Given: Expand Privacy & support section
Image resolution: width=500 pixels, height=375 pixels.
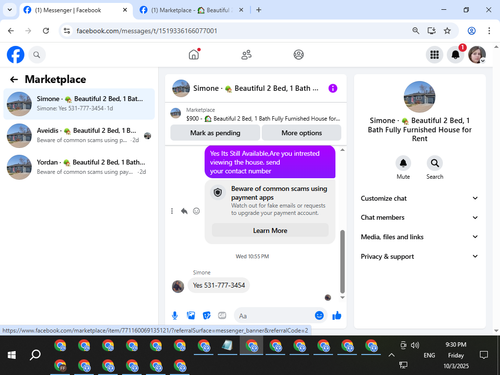Looking at the screenshot, I should point(419,256).
